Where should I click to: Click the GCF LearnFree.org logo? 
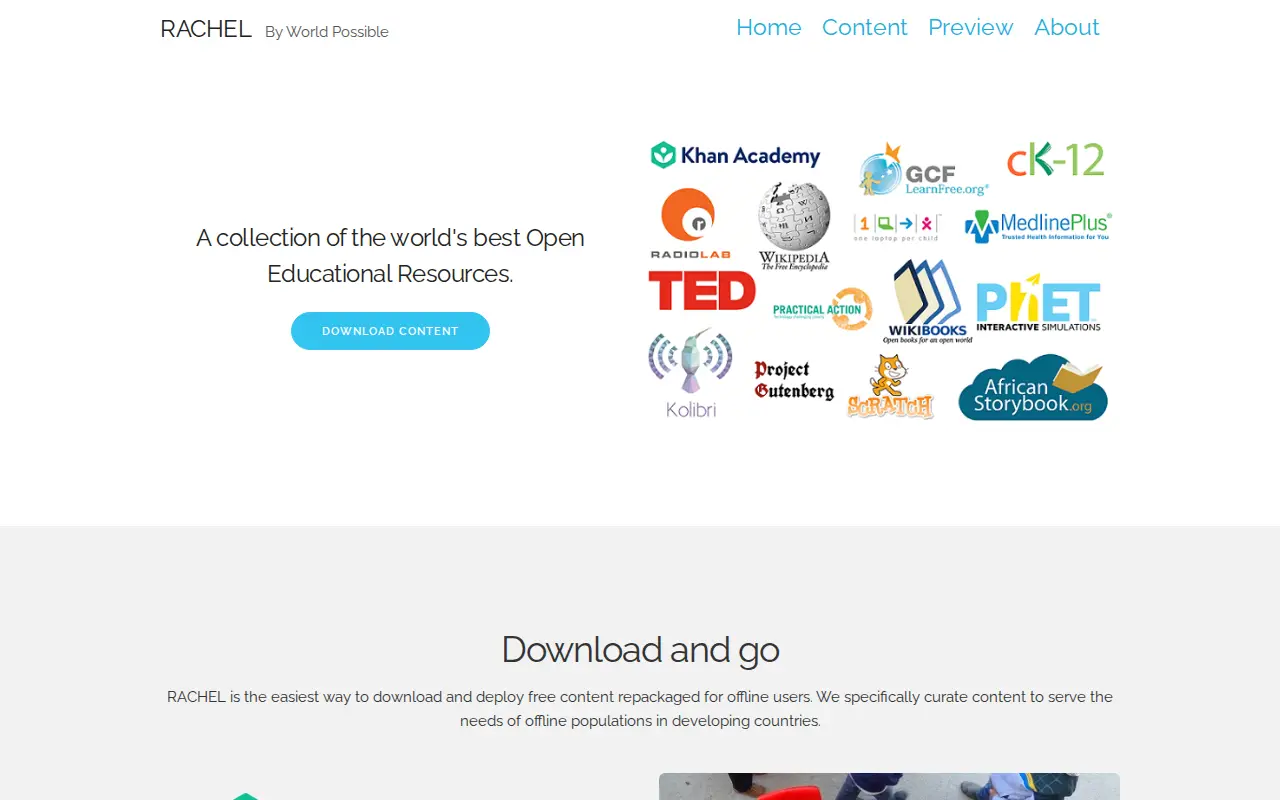923,170
